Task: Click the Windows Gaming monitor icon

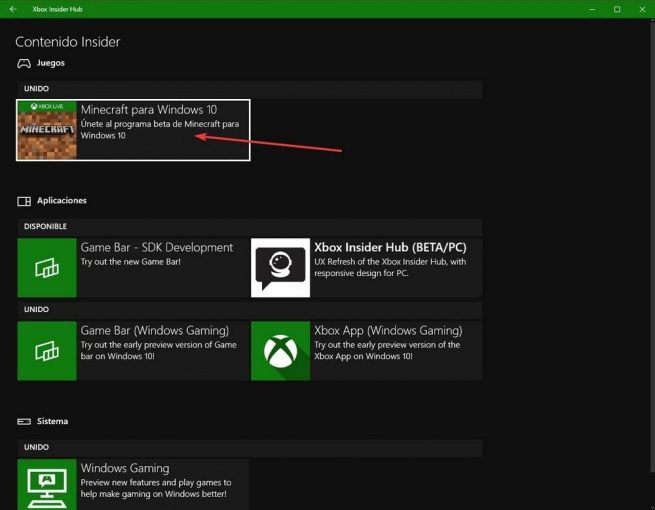Action: 47,485
